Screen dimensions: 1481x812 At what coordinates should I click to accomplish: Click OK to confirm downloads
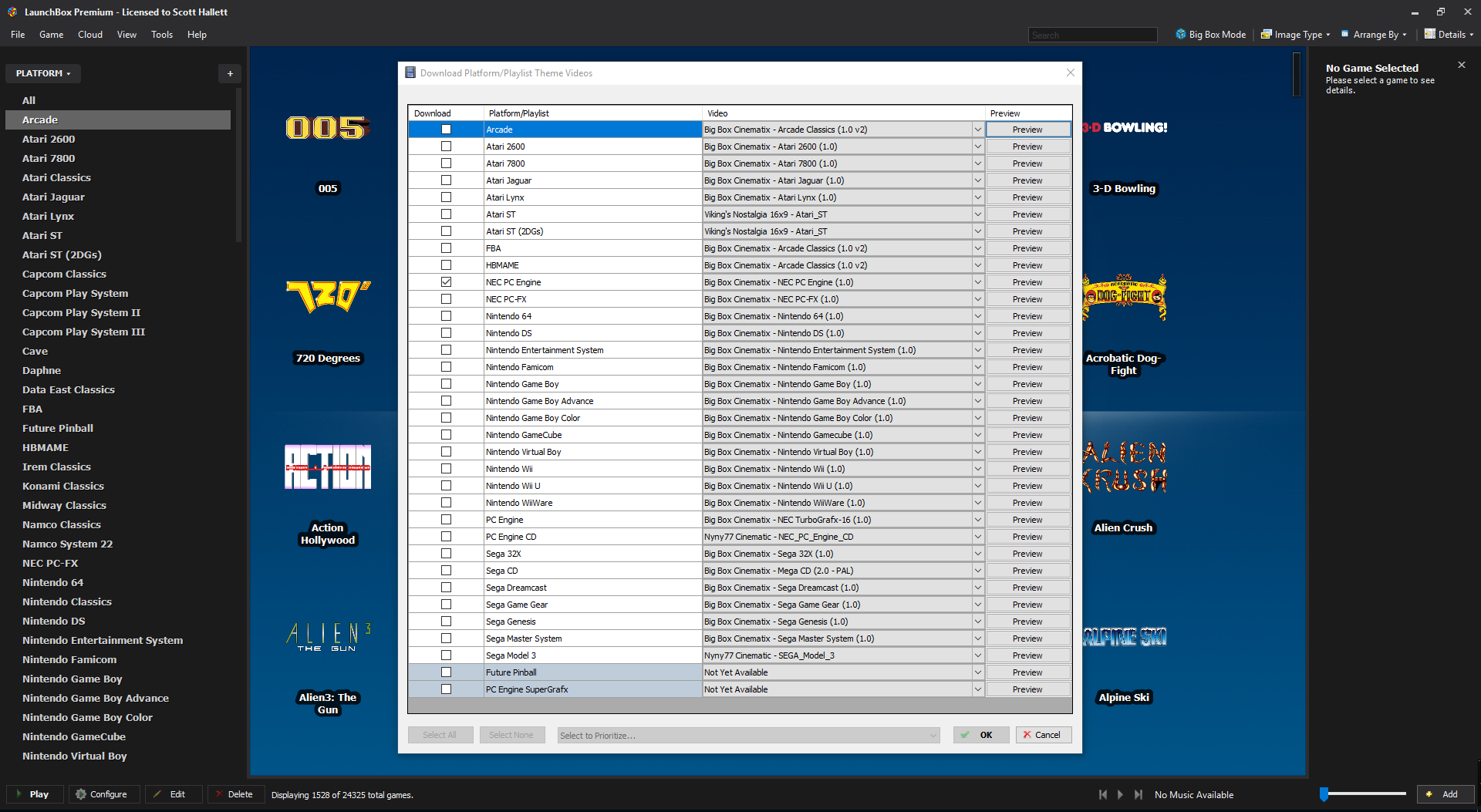pyautogui.click(x=980, y=735)
